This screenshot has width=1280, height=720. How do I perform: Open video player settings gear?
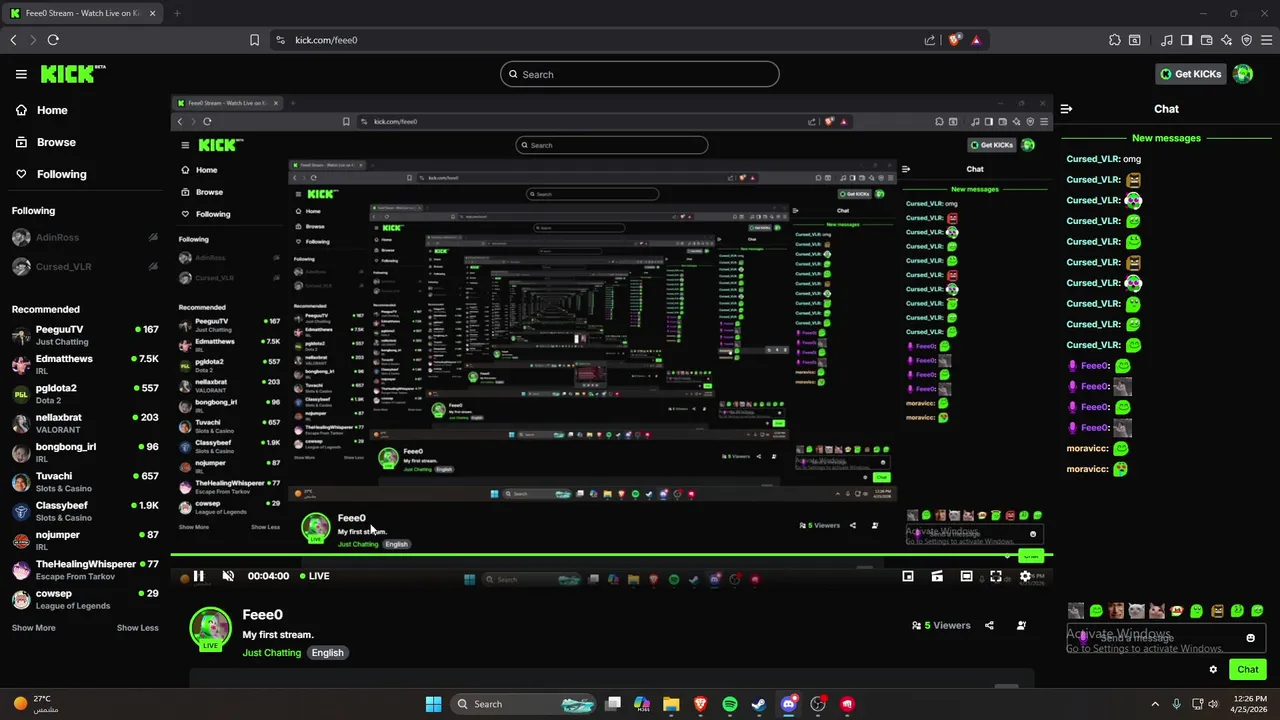coord(1025,576)
